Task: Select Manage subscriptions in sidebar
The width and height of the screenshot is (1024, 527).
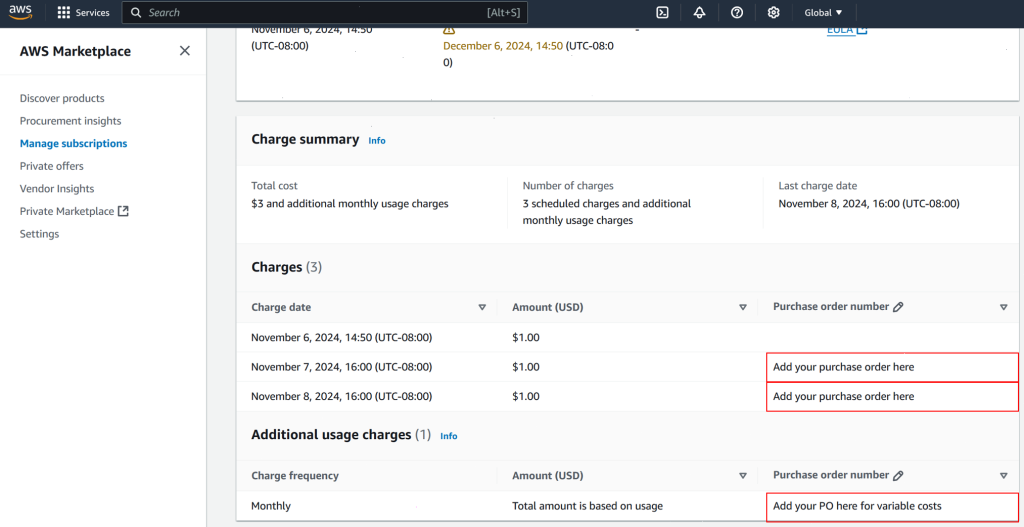Action: tap(73, 143)
